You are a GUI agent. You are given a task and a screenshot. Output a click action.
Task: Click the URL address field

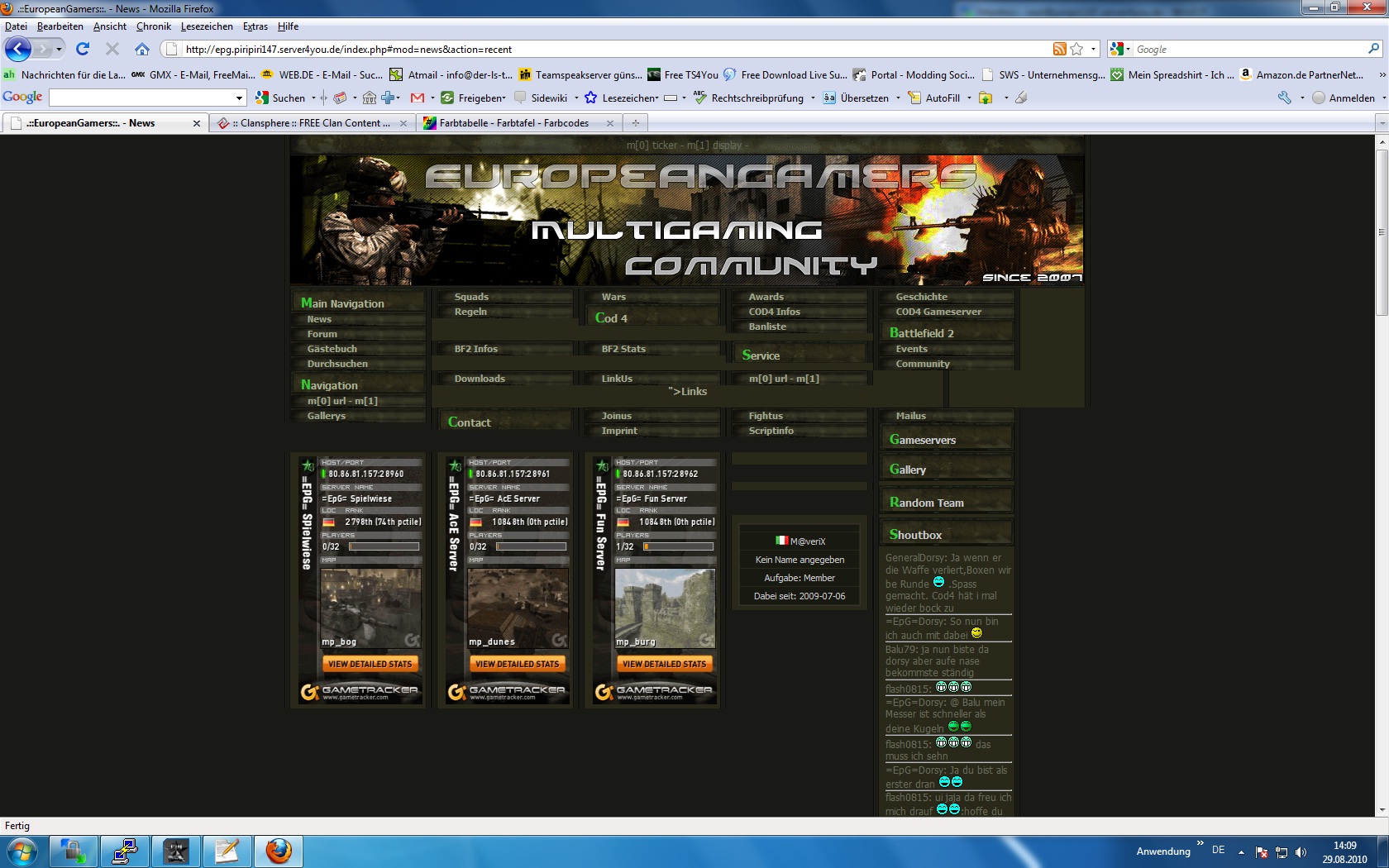(x=612, y=50)
